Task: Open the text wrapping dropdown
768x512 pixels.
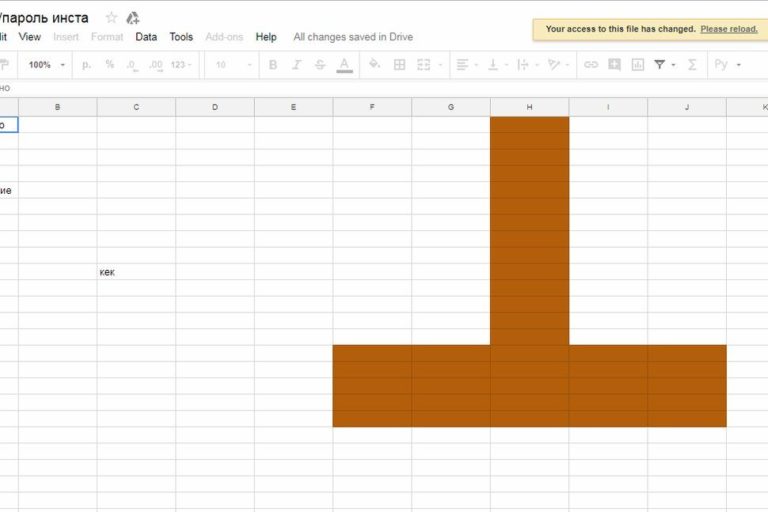Action: (x=528, y=65)
